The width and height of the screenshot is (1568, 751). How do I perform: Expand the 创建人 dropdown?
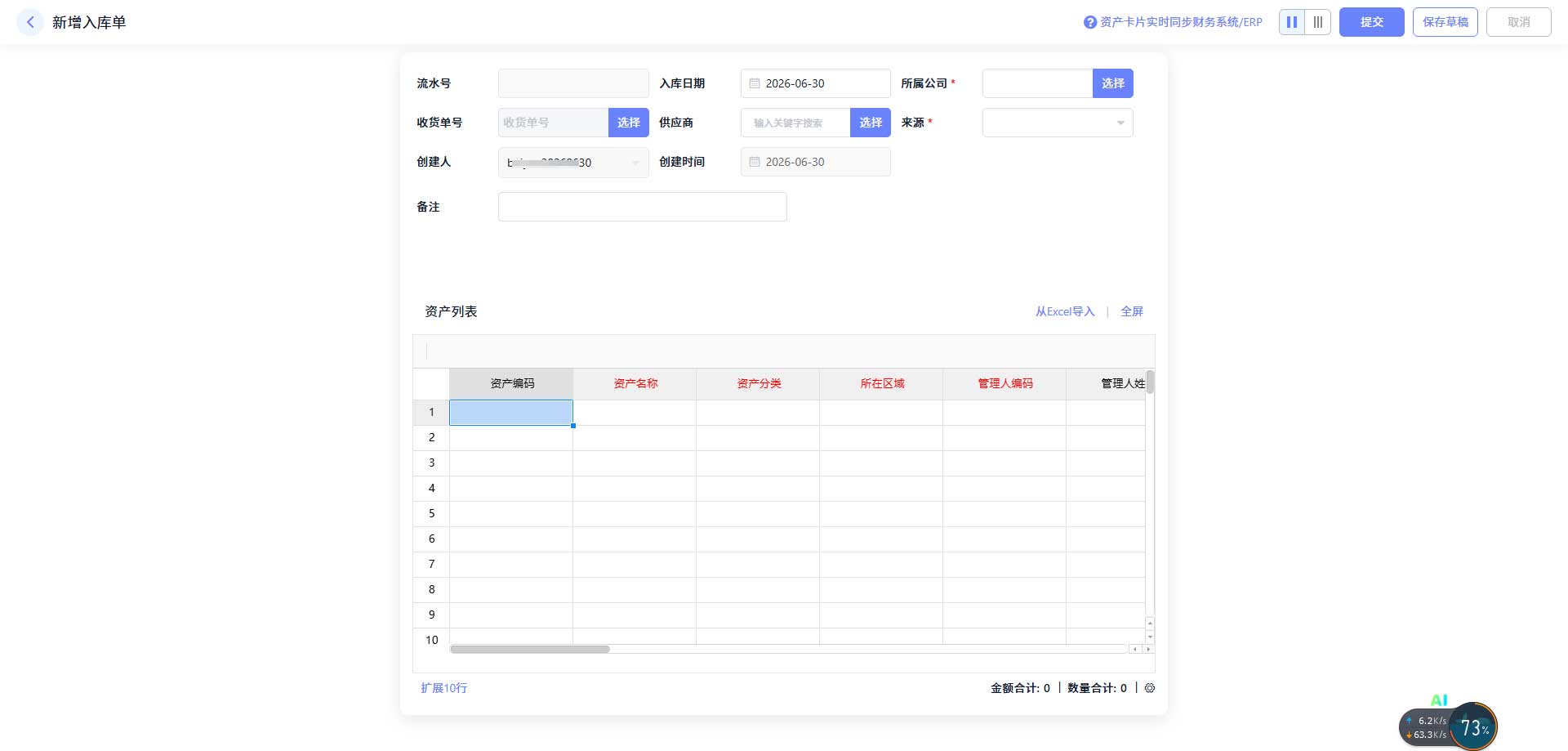tap(573, 163)
